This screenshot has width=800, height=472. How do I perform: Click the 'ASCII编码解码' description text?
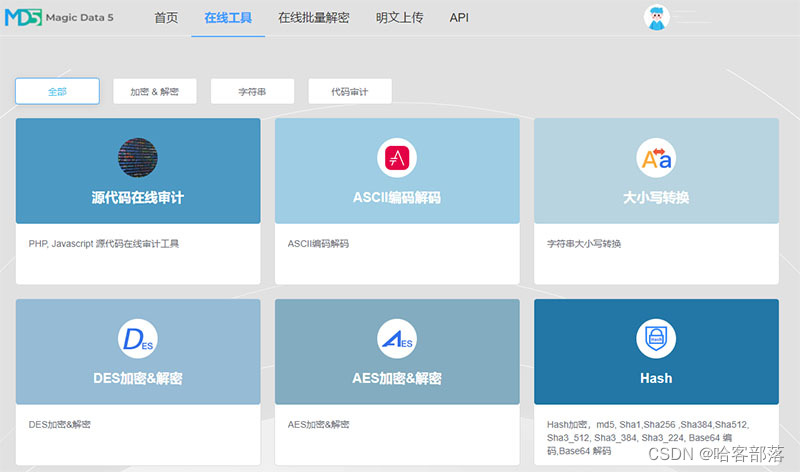tap(318, 244)
